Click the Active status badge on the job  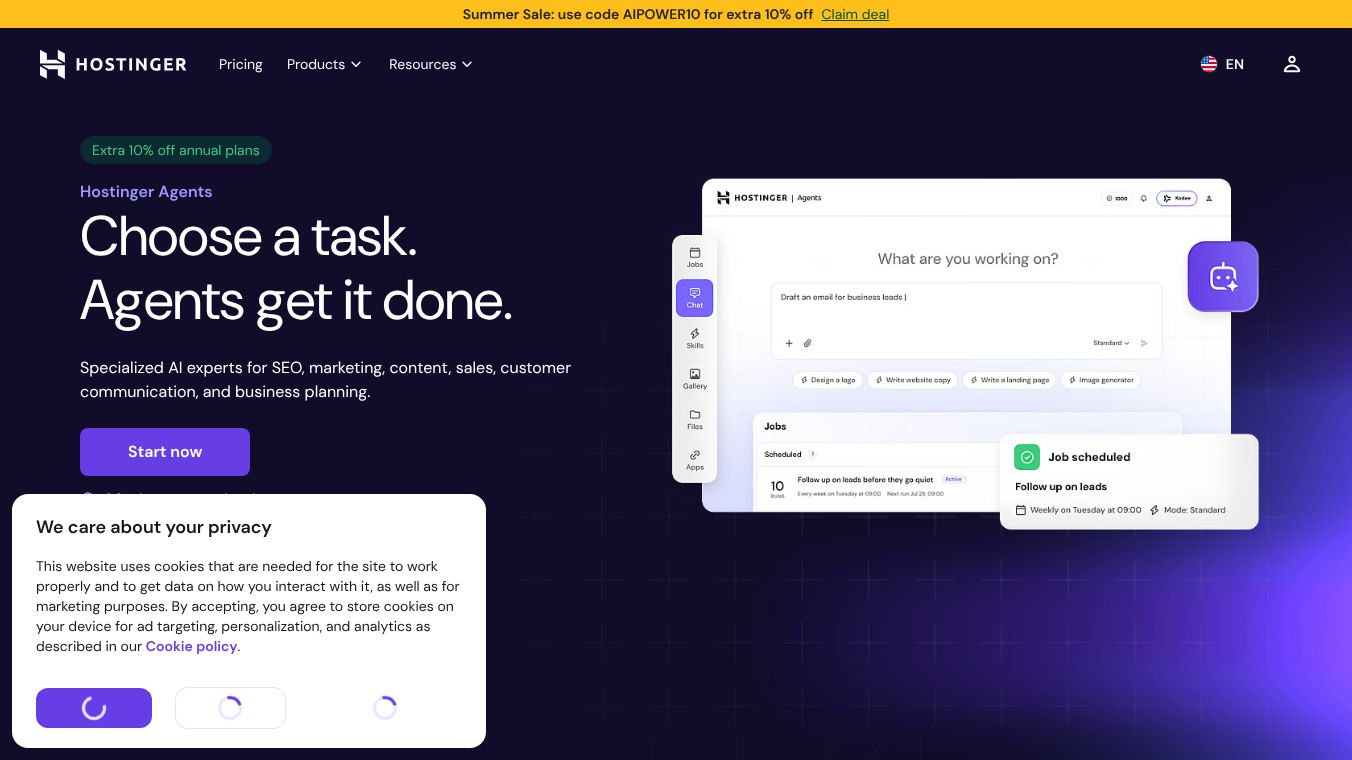[954, 479]
